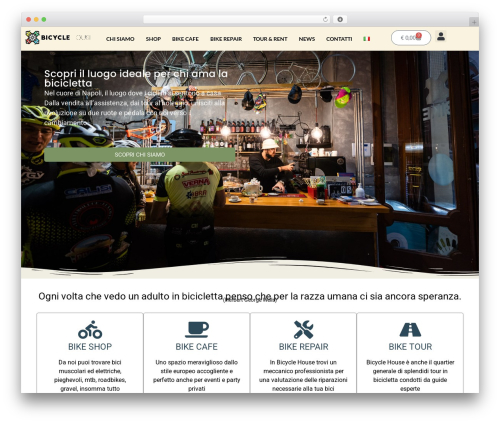Open the SHOP menu item

point(153,39)
